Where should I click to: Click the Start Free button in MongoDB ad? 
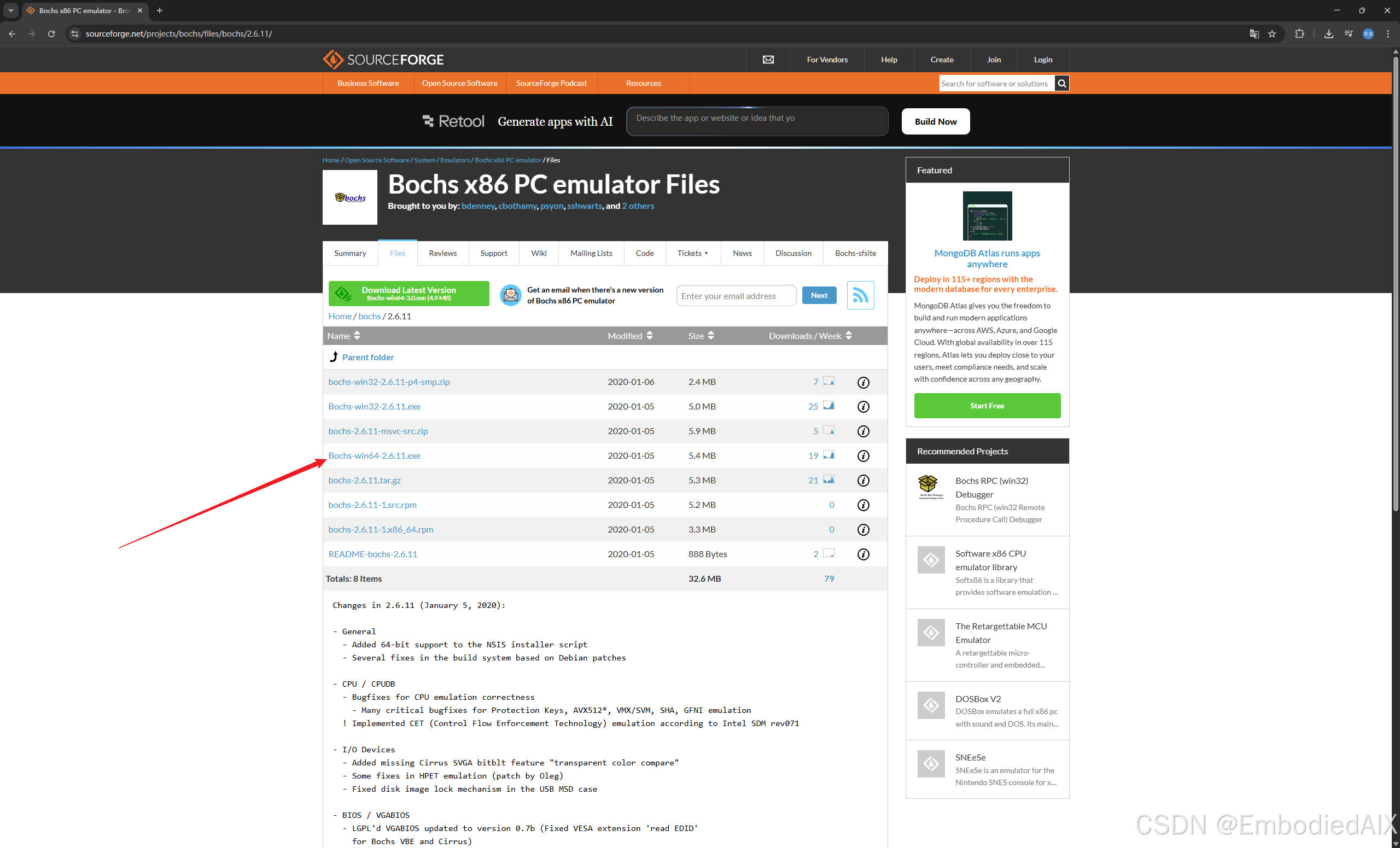pyautogui.click(x=987, y=406)
